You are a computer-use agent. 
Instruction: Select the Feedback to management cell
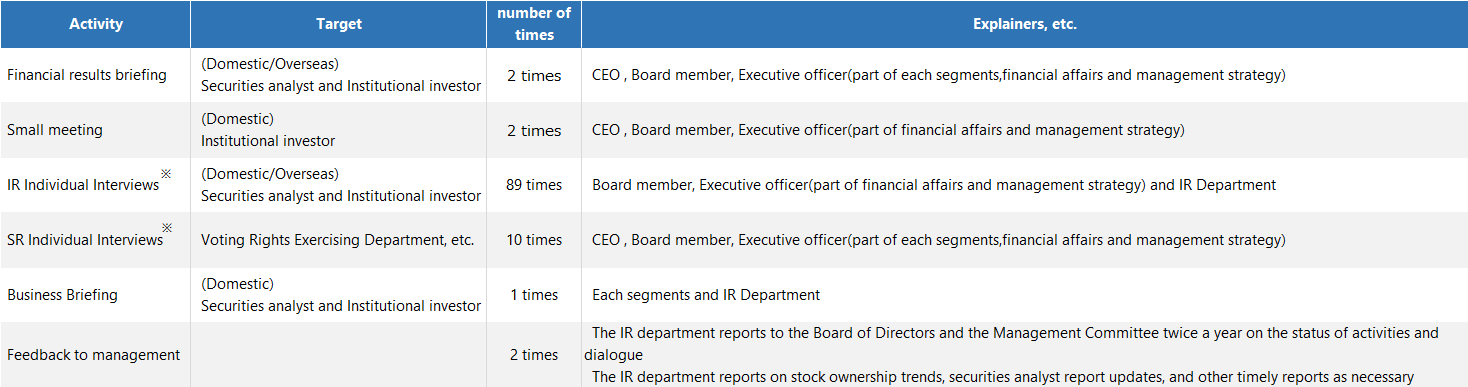(95, 355)
